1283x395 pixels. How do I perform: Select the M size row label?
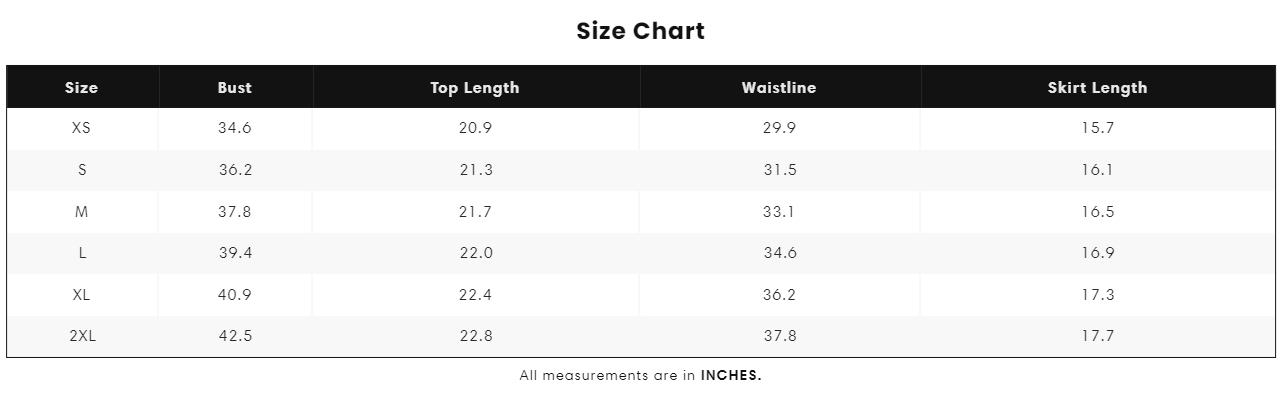(82, 212)
